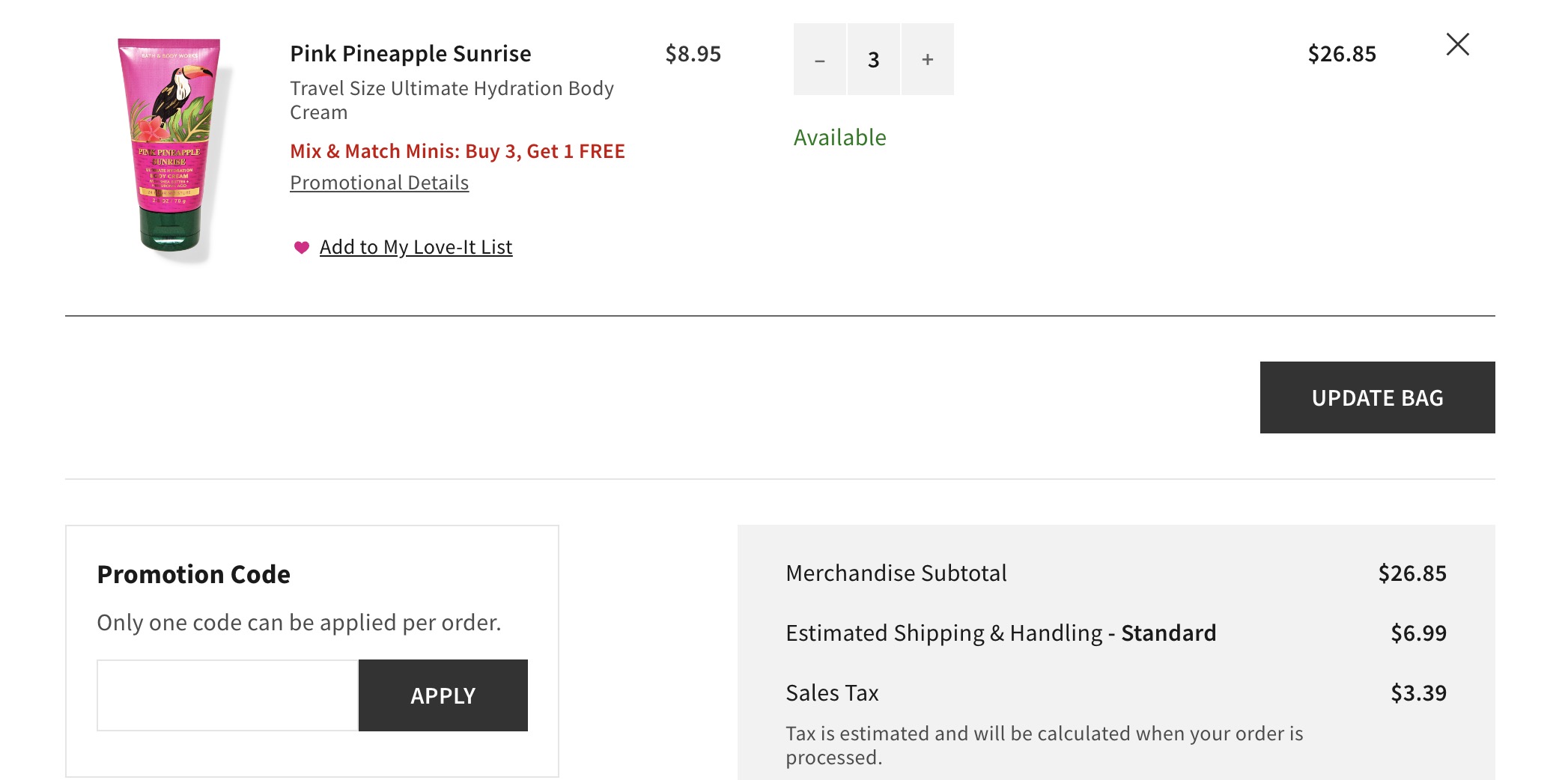Add item to My Love-It List via heart icon

[x=302, y=247]
